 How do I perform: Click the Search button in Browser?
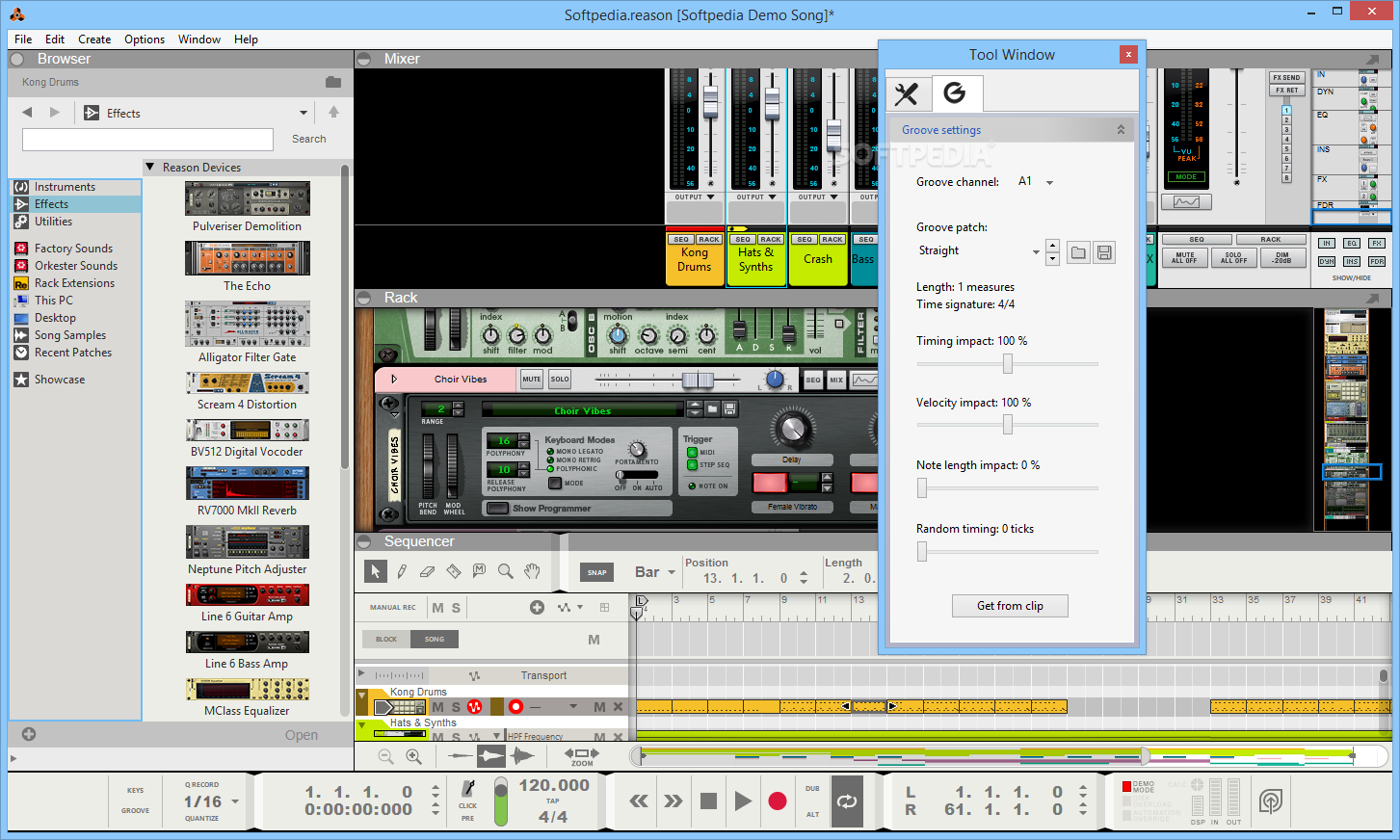point(309,139)
